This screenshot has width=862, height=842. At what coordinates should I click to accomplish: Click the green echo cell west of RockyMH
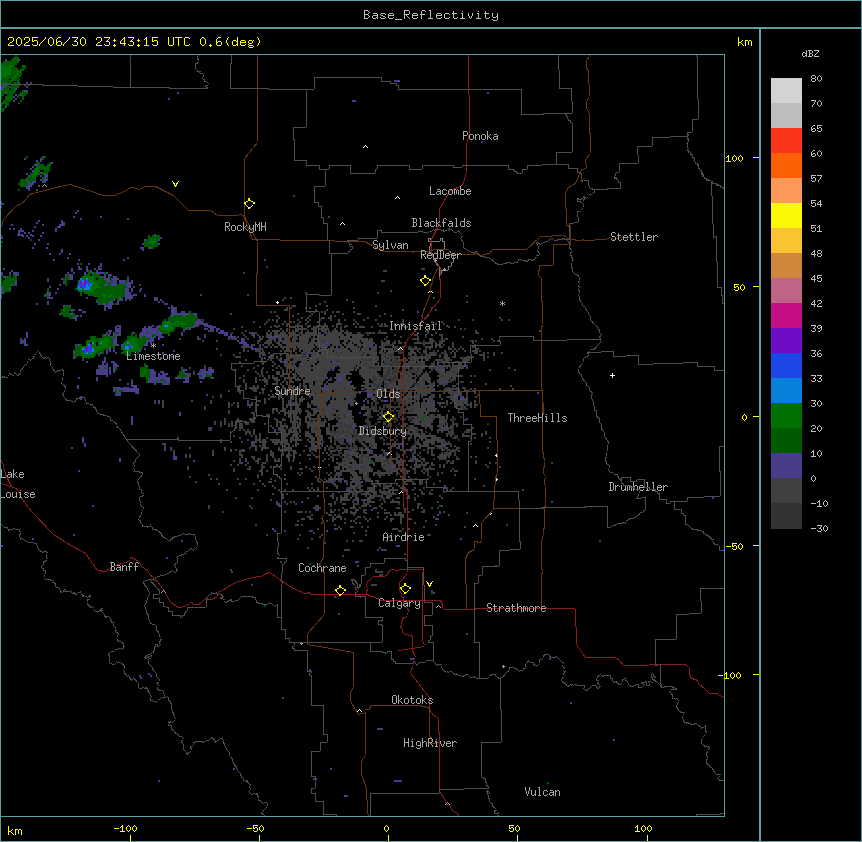pos(152,241)
